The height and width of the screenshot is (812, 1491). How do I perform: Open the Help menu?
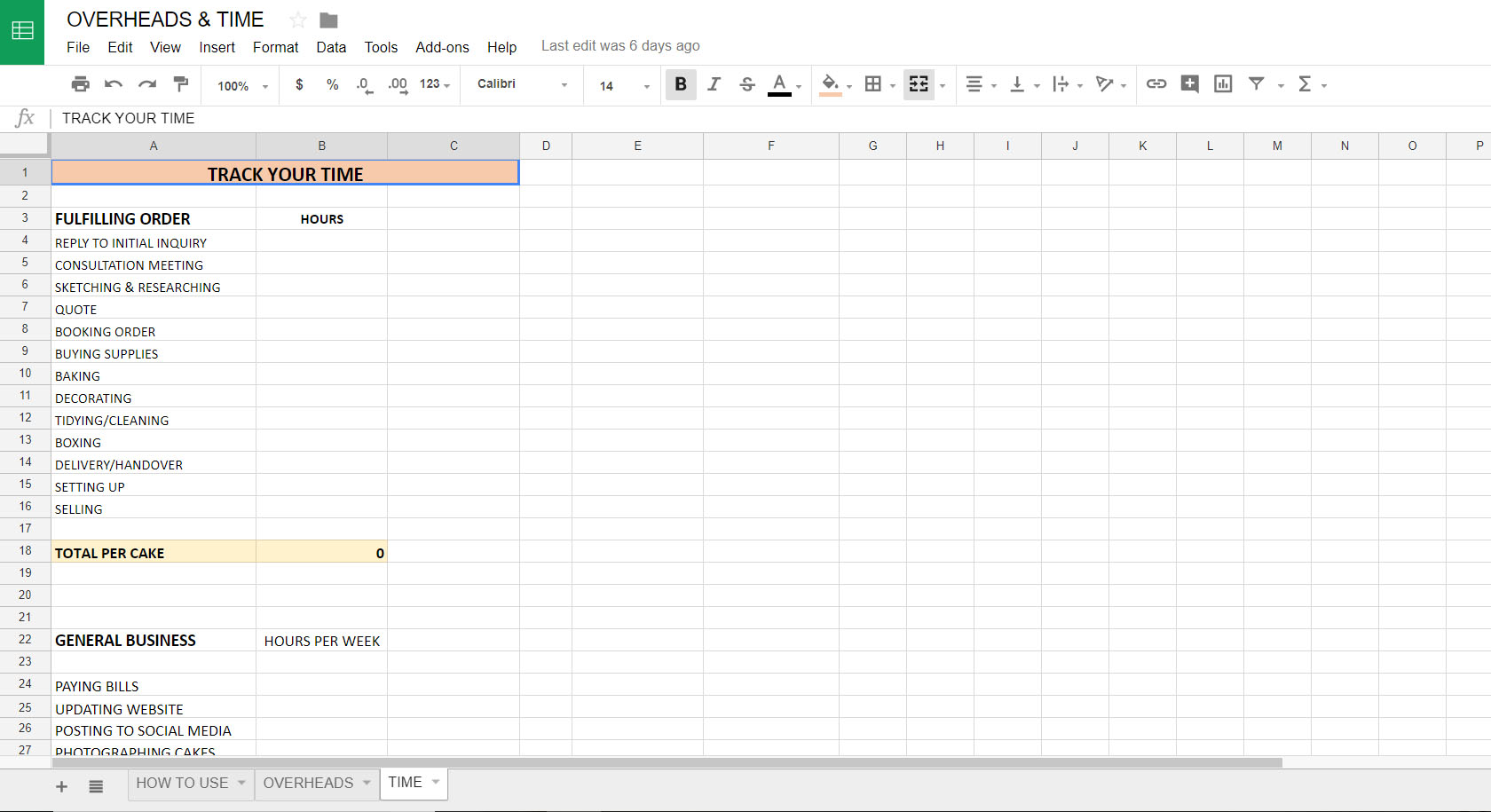pos(501,47)
